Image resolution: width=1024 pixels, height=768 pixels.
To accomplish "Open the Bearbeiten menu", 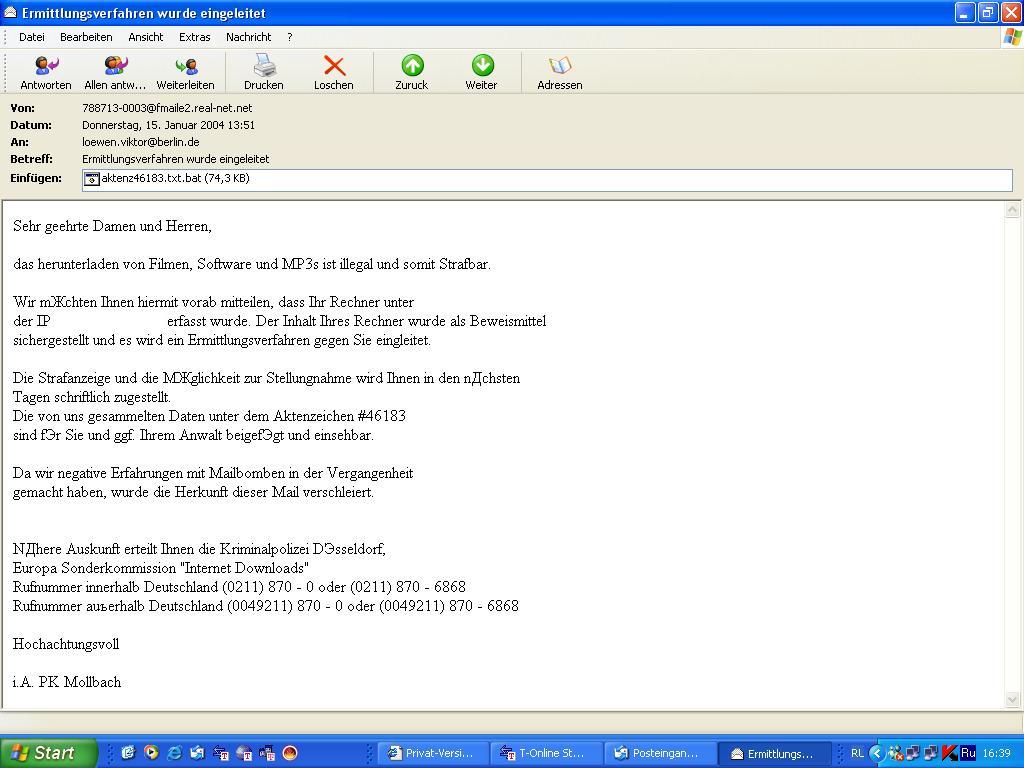I will [86, 37].
